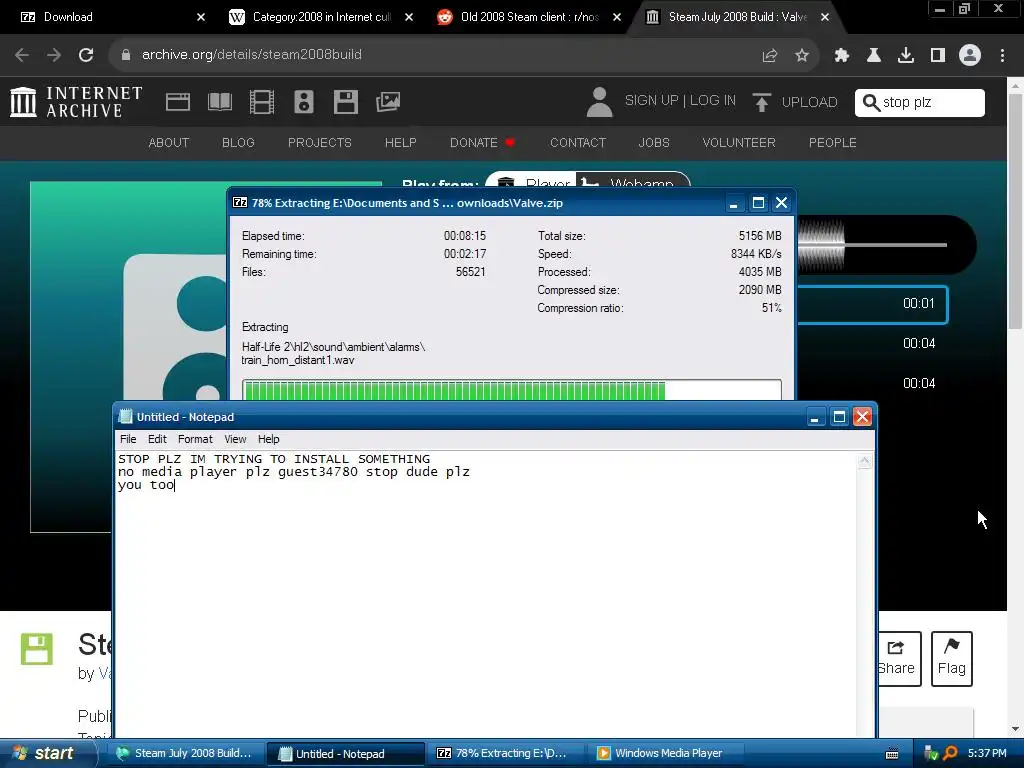Open Notepad File menu

tap(128, 439)
